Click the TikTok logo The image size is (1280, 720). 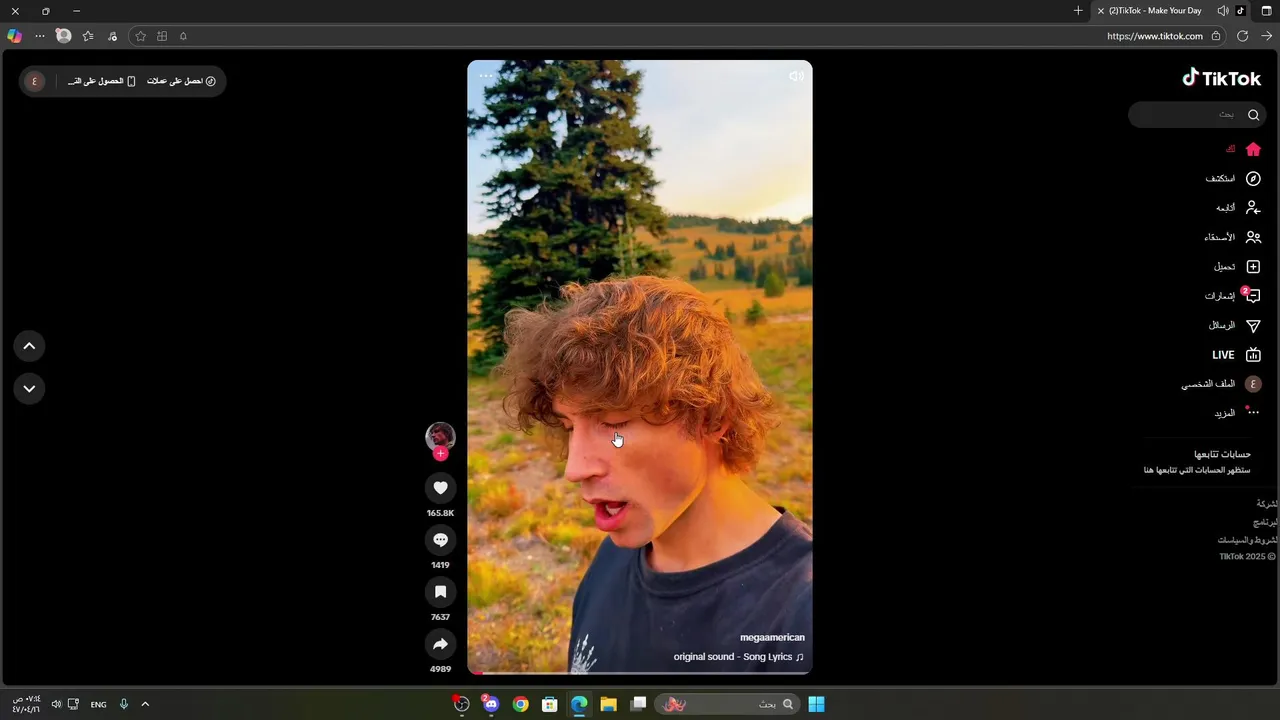pos(1221,78)
